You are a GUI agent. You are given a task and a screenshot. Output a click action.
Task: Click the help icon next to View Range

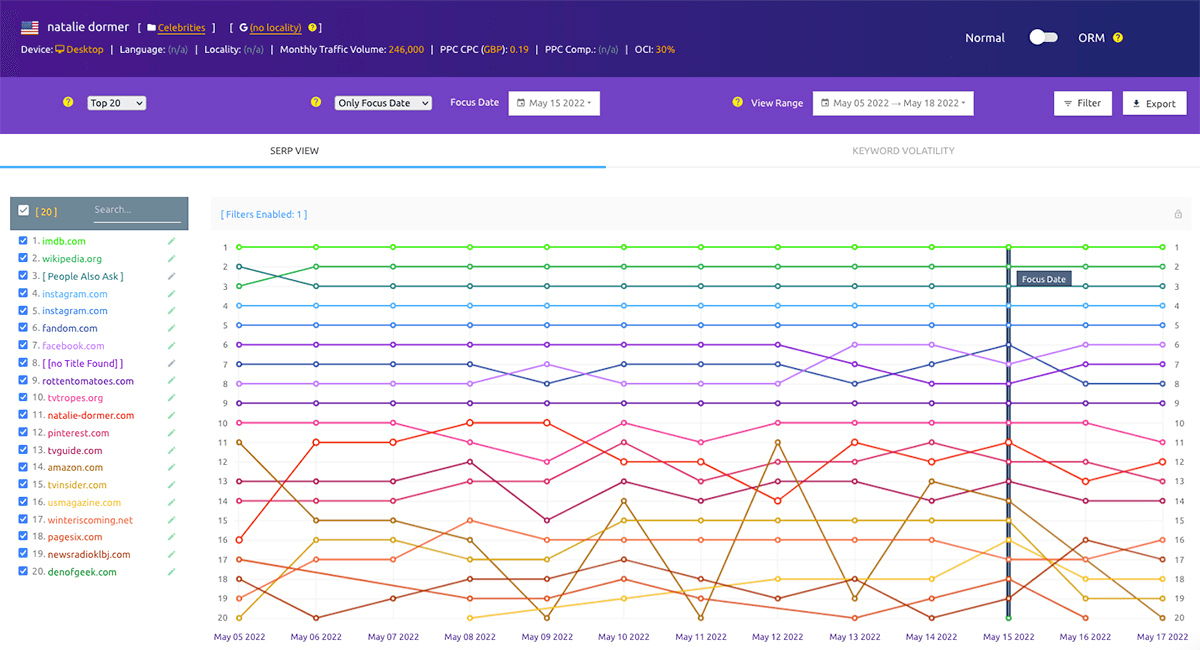pos(739,102)
